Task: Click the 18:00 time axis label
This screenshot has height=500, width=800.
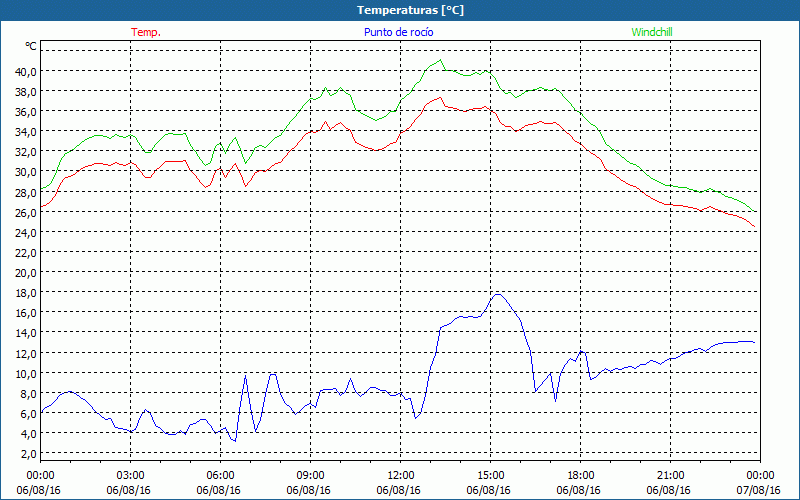Action: pos(581,476)
